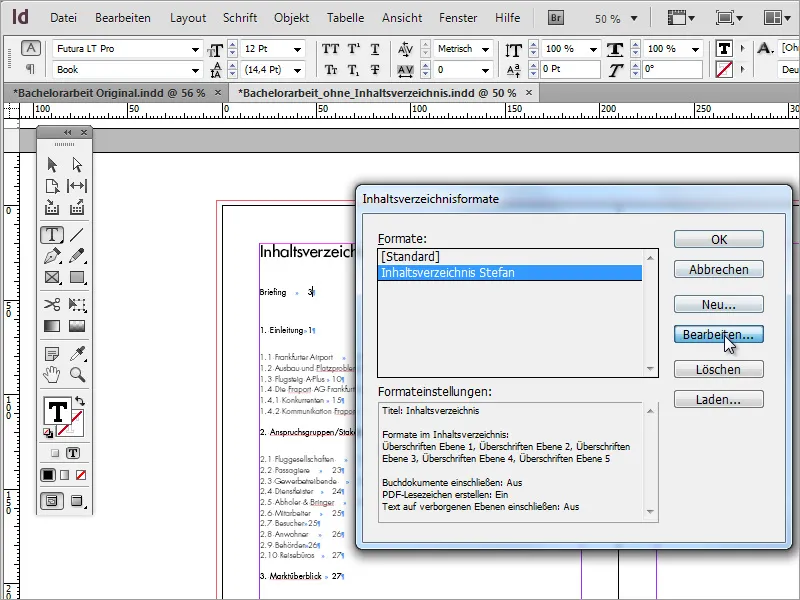Apply Small Caps formatting
The width and height of the screenshot is (800, 600).
pyautogui.click(x=331, y=70)
